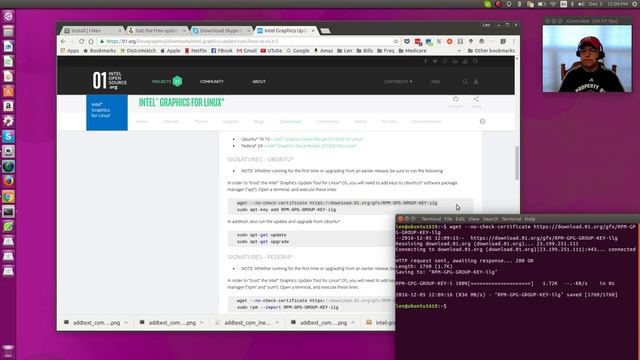Launch Firefox from the launcher

8,181
